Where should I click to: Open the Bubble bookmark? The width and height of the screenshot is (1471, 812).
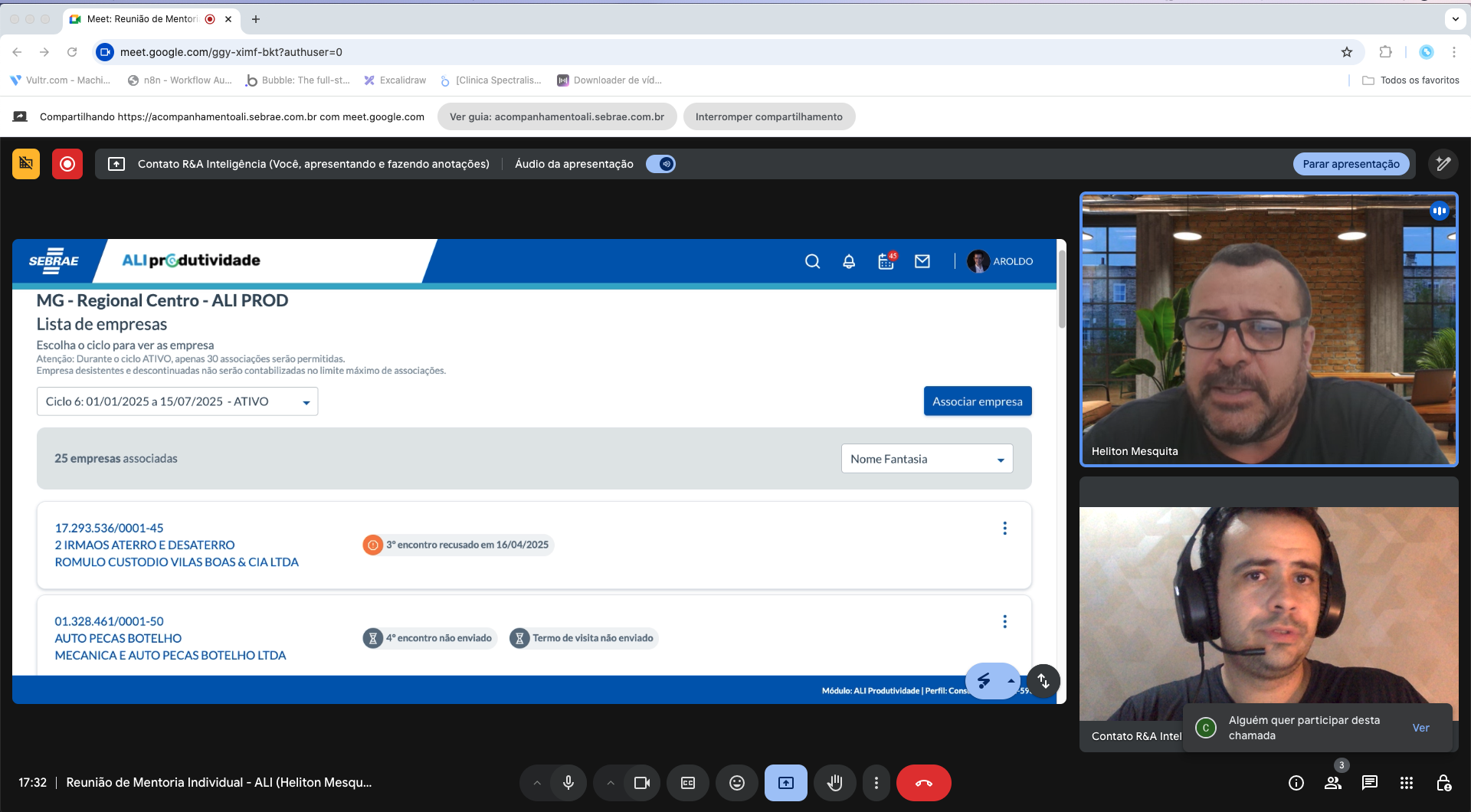point(297,80)
